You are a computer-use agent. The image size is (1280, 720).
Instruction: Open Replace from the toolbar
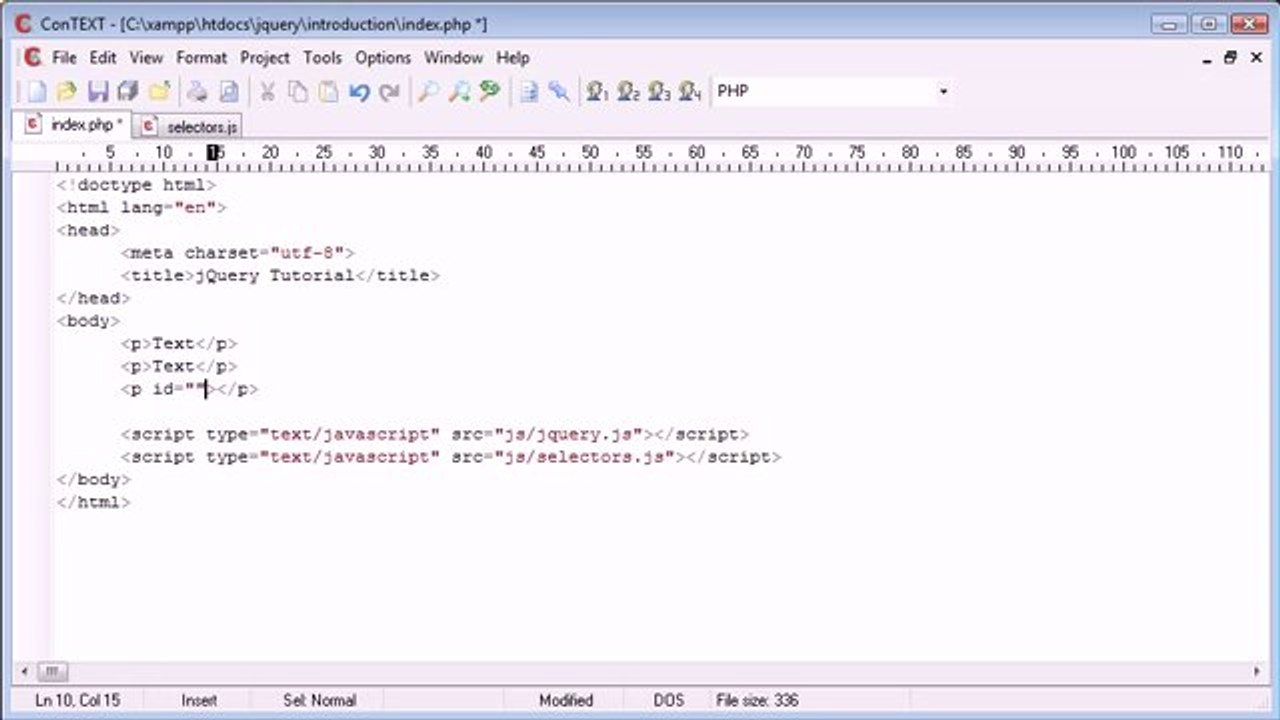pyautogui.click(x=489, y=92)
